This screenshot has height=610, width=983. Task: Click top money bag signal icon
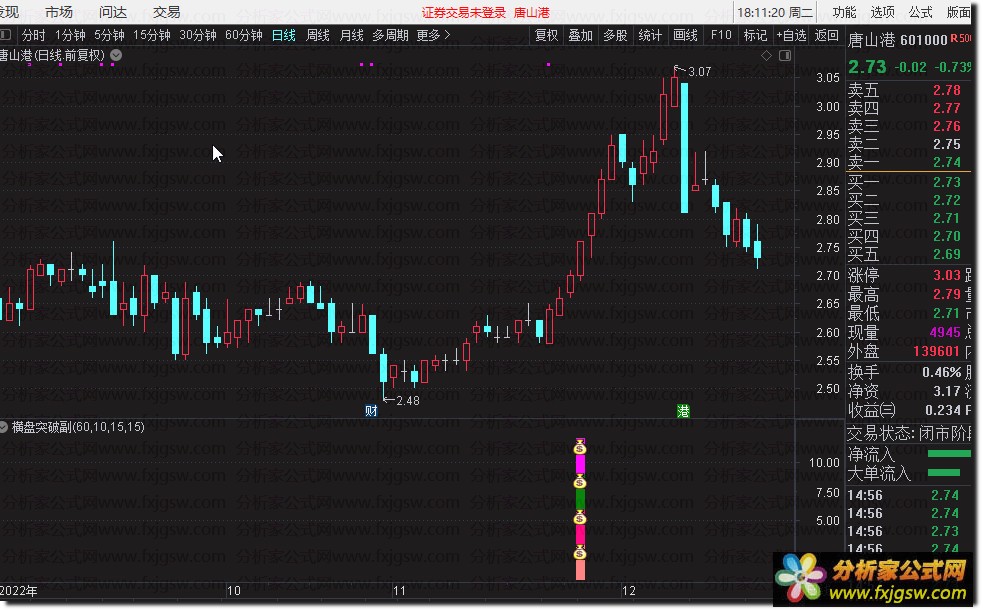(x=580, y=447)
